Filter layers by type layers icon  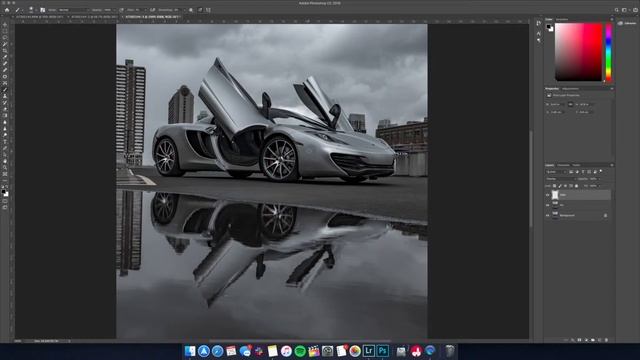click(583, 172)
